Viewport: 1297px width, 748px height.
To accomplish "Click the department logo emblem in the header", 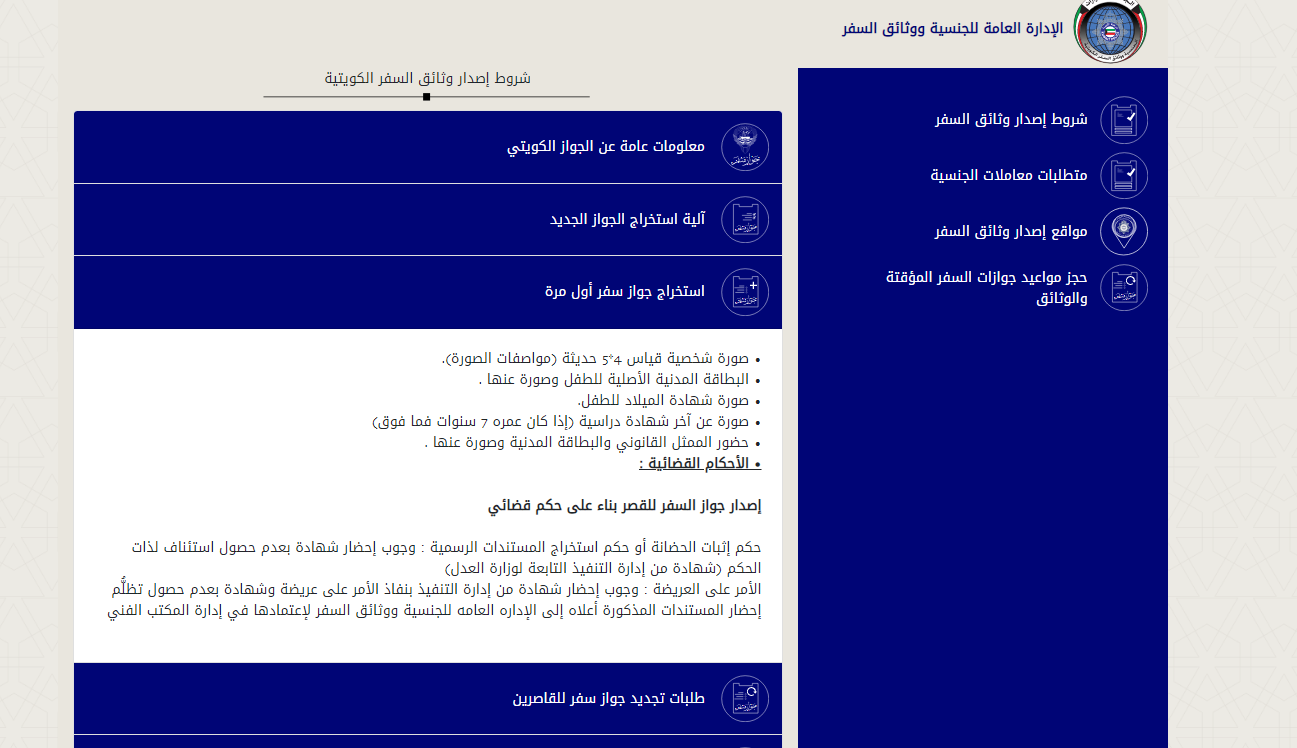I will tap(1110, 30).
